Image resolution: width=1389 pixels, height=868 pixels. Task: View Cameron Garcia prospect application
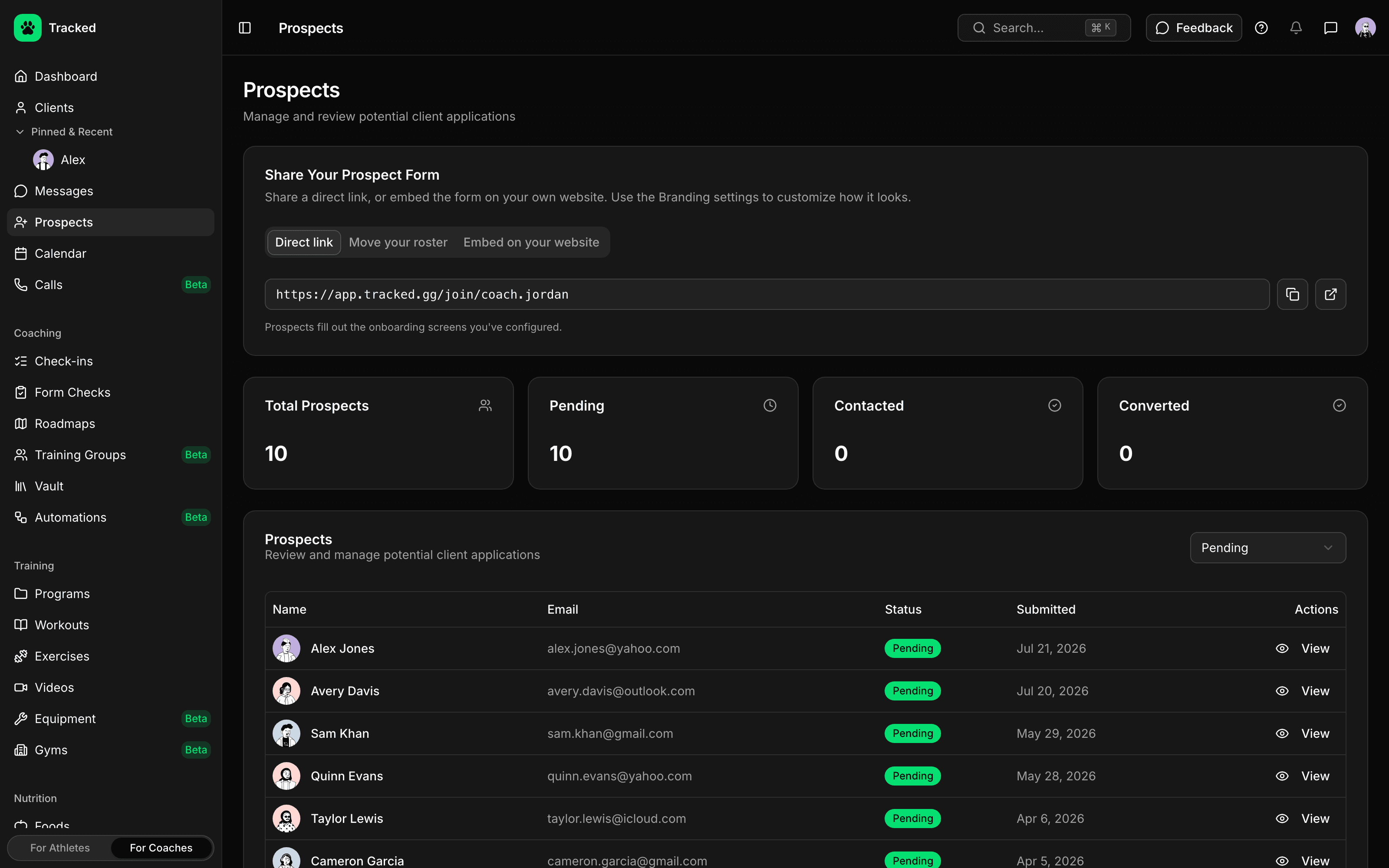pyautogui.click(x=1303, y=861)
